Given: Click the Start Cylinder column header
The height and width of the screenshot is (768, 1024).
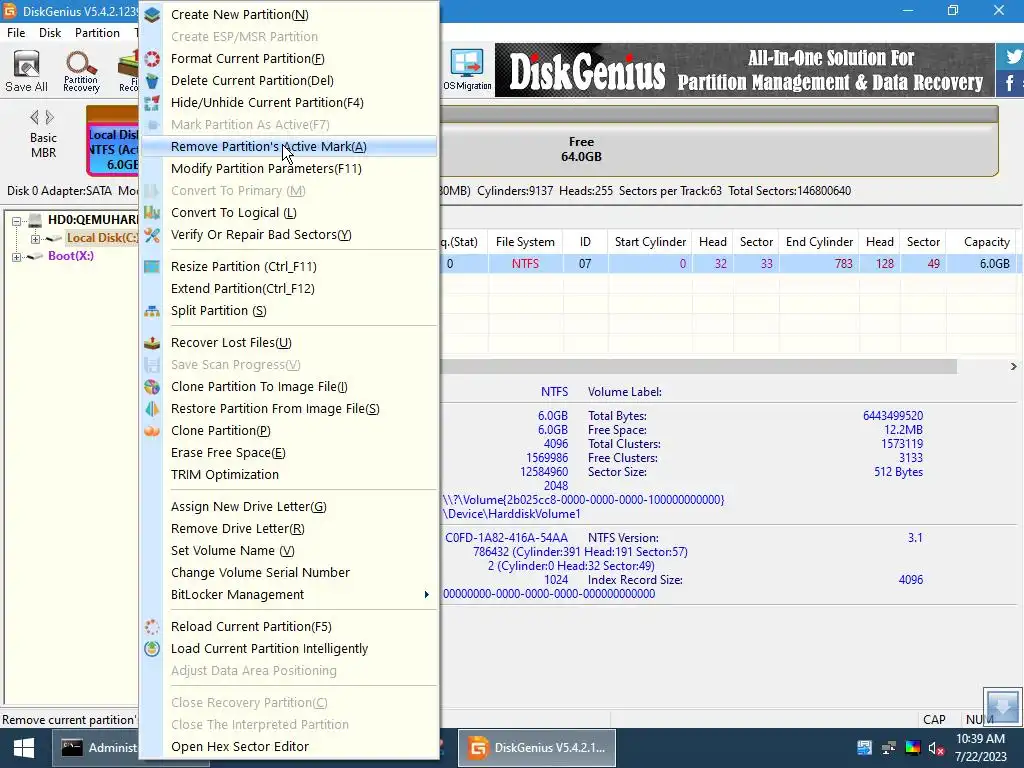Looking at the screenshot, I should (650, 242).
